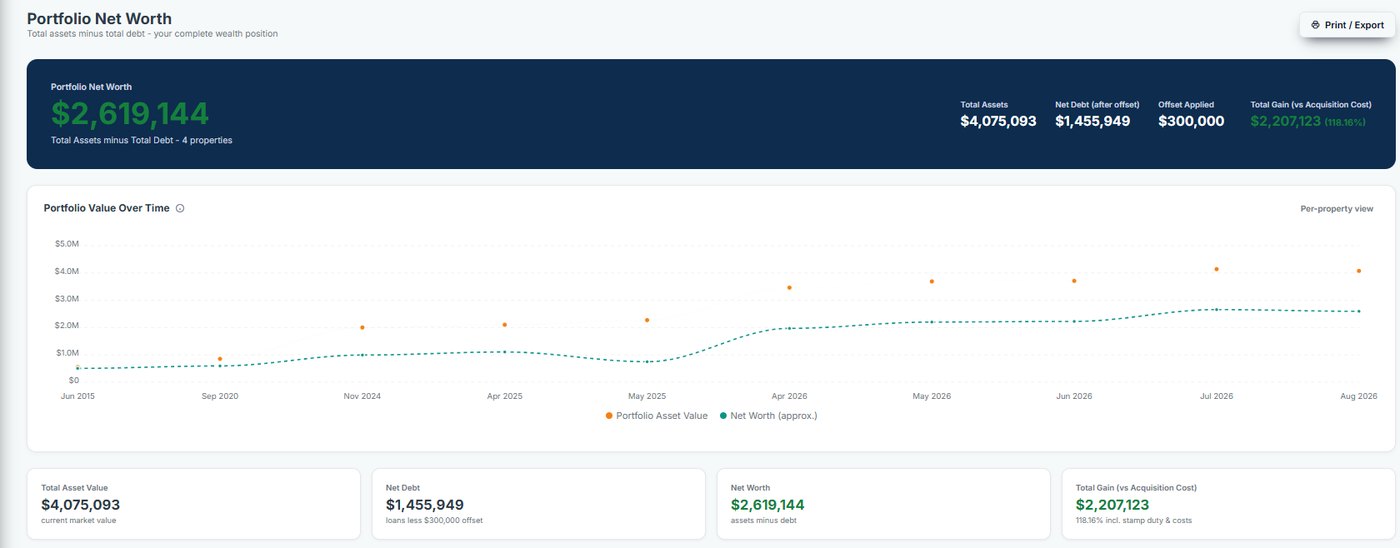The height and width of the screenshot is (548, 1400).
Task: Click the orange data point above Apr 2025
Action: [505, 325]
